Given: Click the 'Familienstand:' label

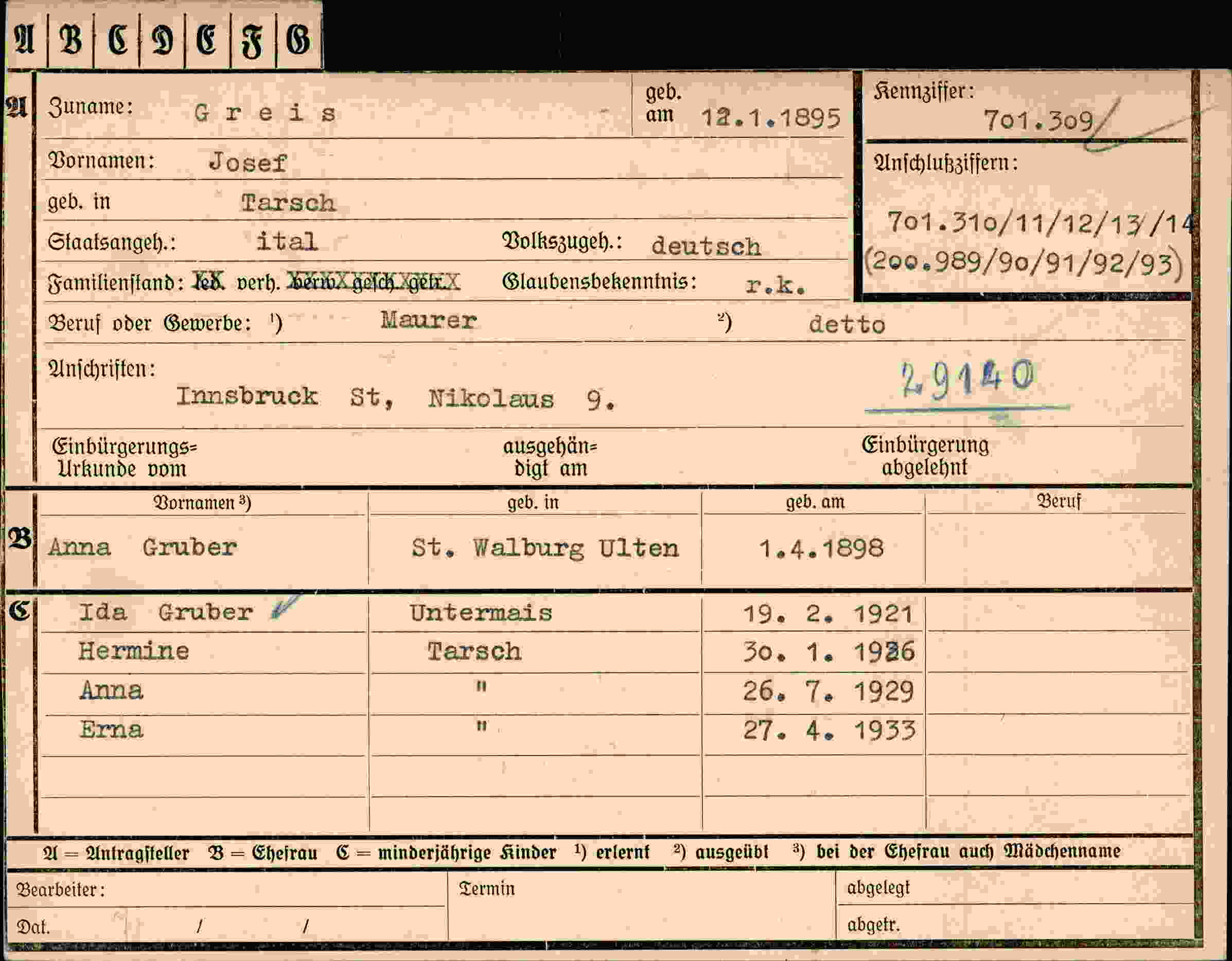Looking at the screenshot, I should point(116,282).
